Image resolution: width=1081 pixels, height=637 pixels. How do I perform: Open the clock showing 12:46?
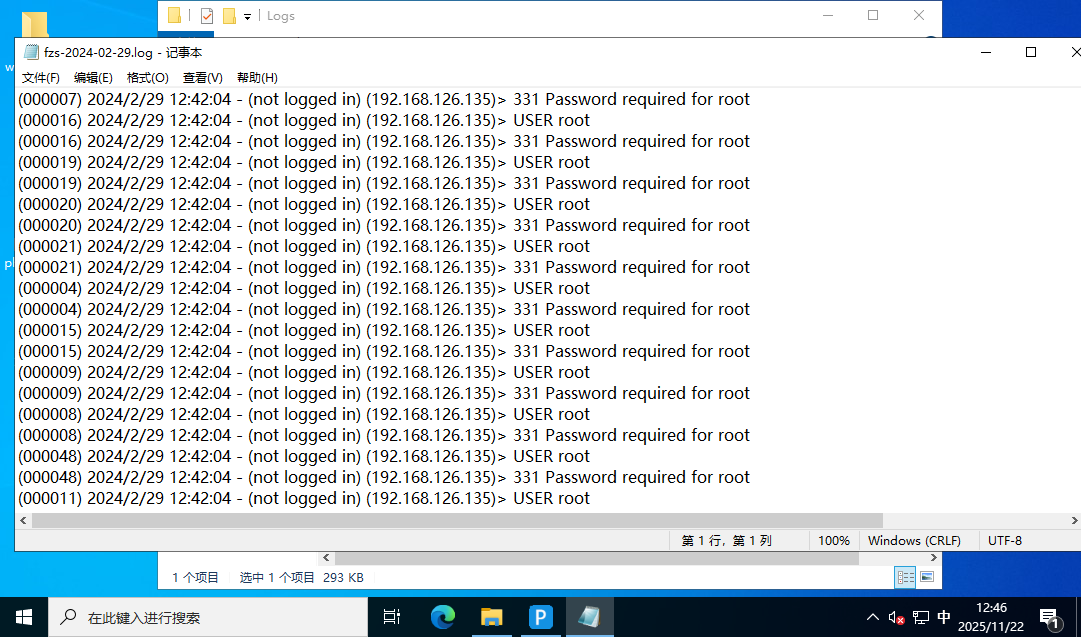pos(991,617)
